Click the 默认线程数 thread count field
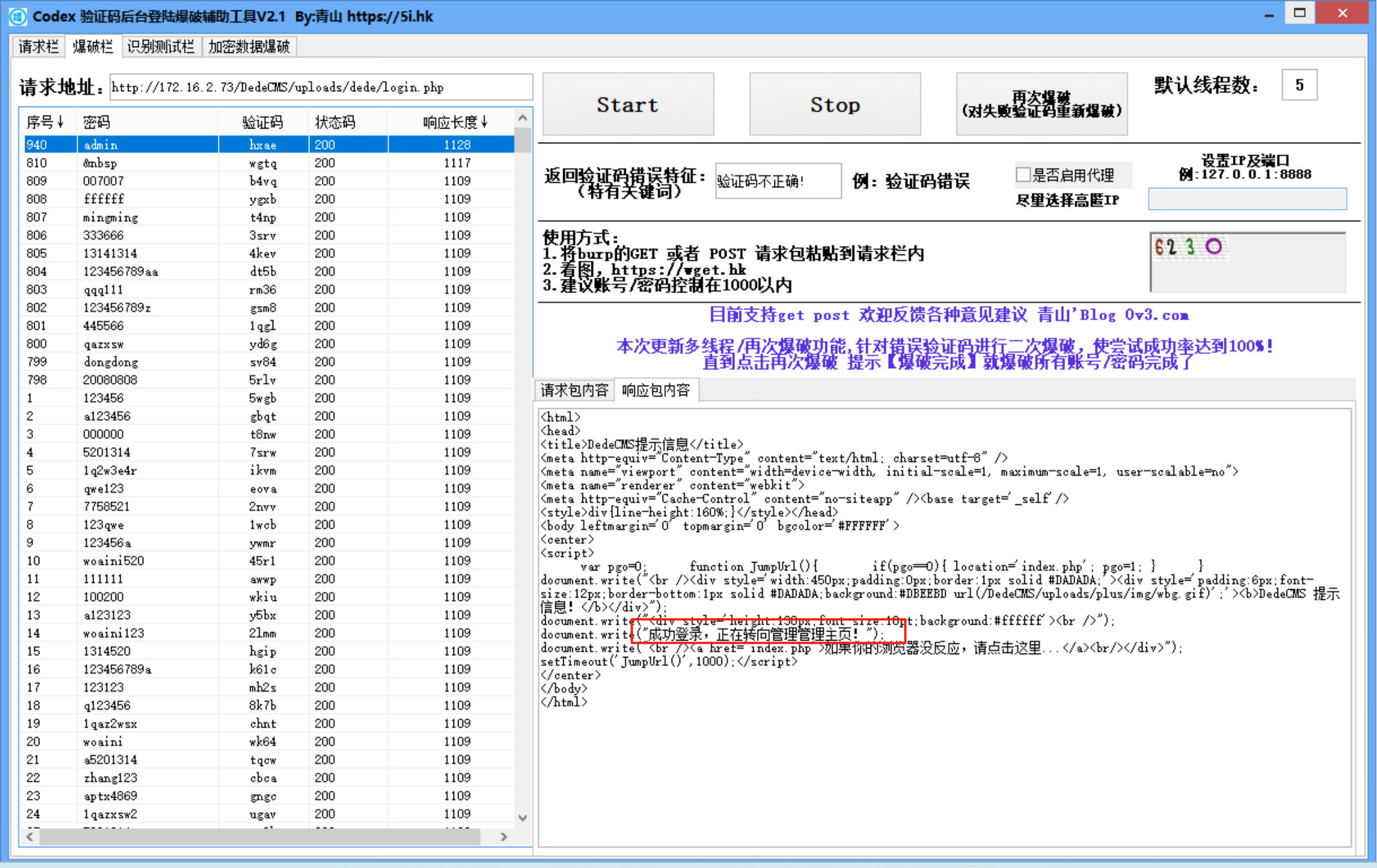This screenshot has width=1377, height=868. [1299, 85]
